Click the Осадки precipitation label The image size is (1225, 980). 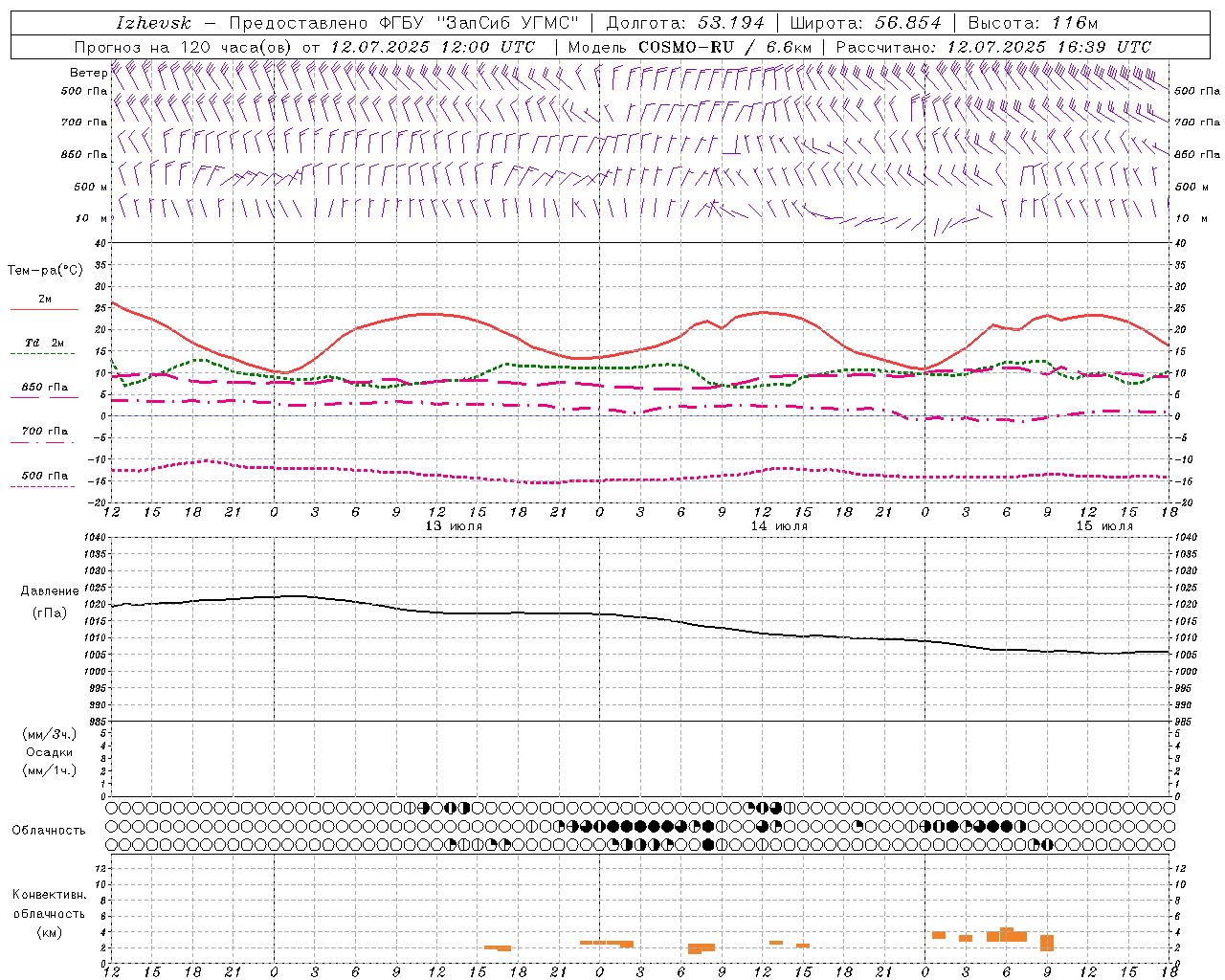pyautogui.click(x=50, y=752)
